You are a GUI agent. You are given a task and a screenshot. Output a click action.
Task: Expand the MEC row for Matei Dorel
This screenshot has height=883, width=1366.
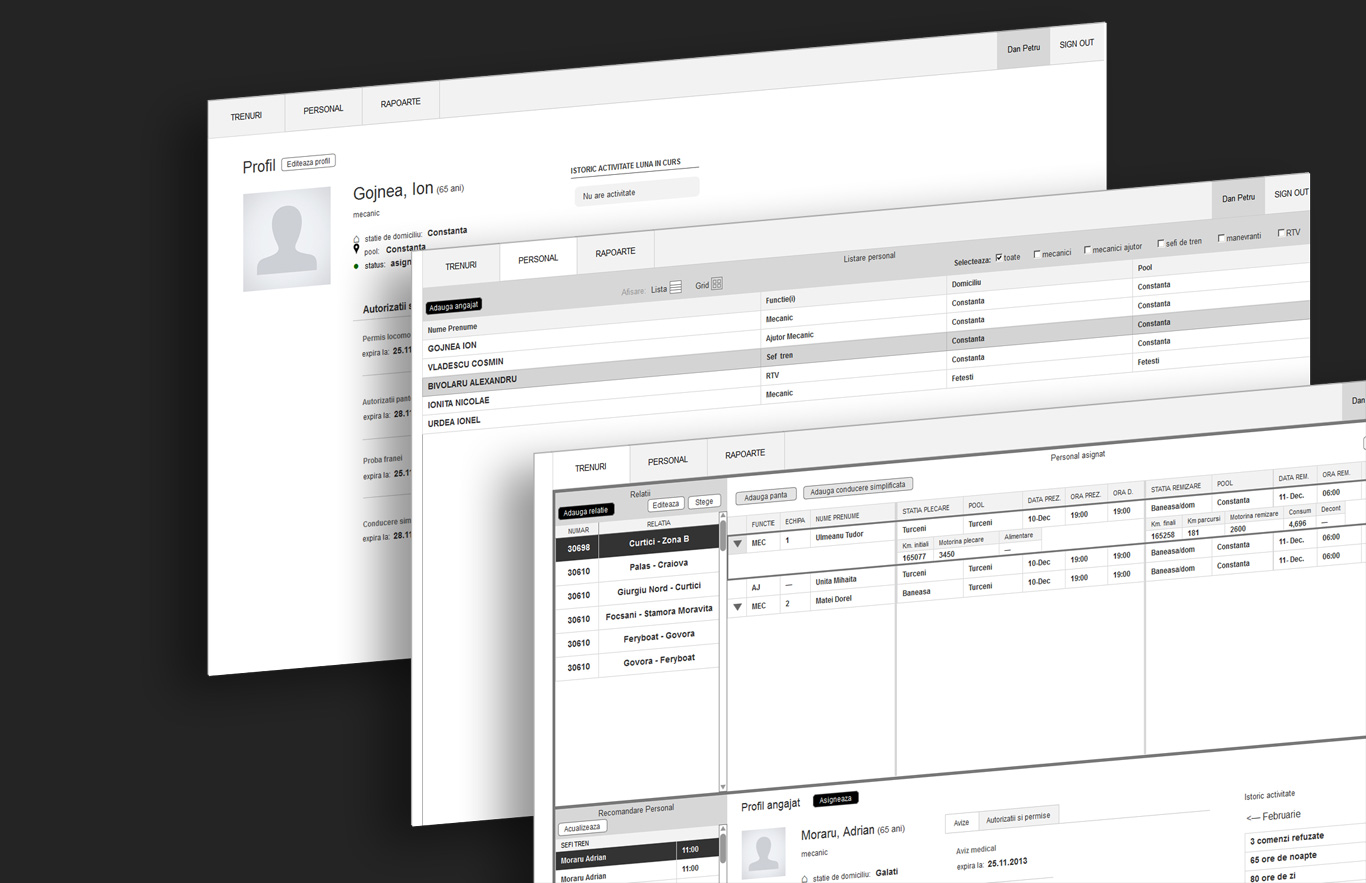tap(738, 607)
